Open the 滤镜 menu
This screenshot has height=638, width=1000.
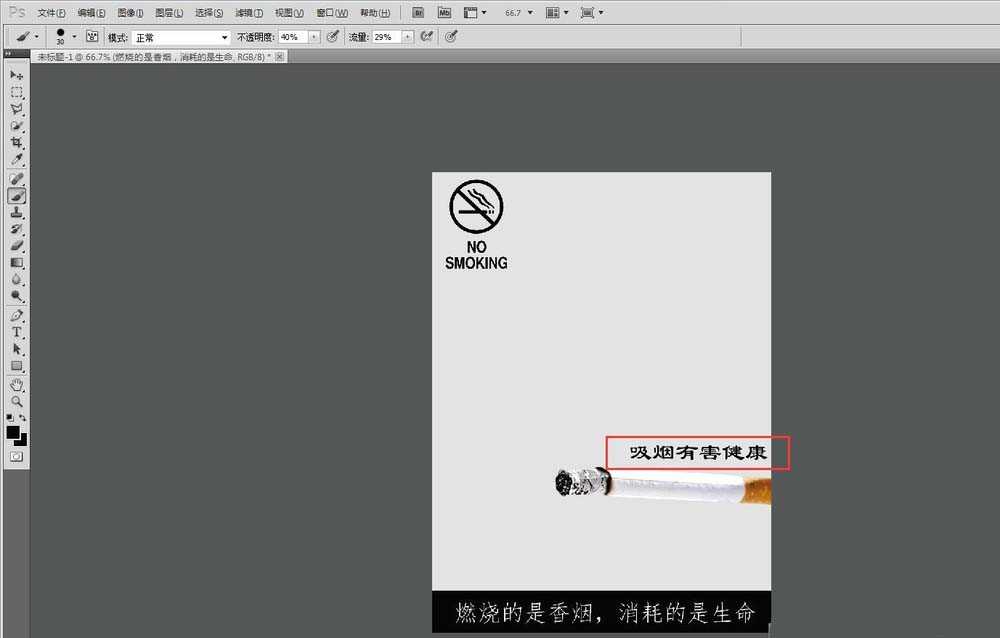(247, 12)
